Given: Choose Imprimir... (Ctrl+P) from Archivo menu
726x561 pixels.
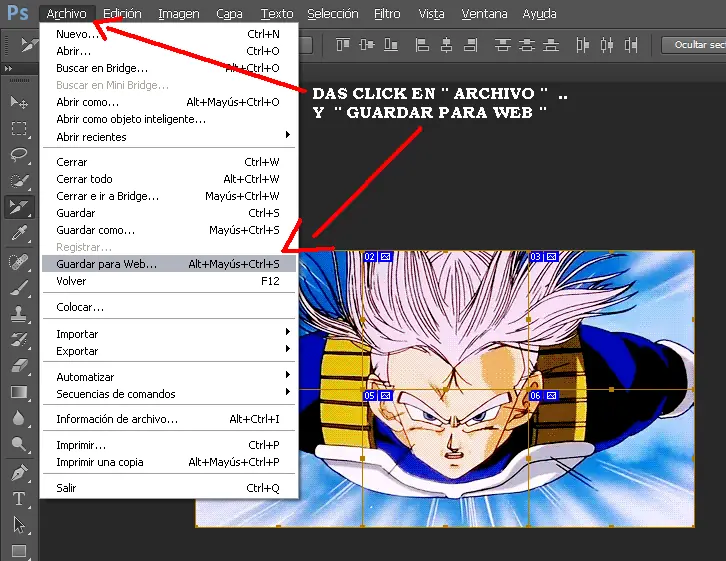Looking at the screenshot, I should tap(169, 445).
